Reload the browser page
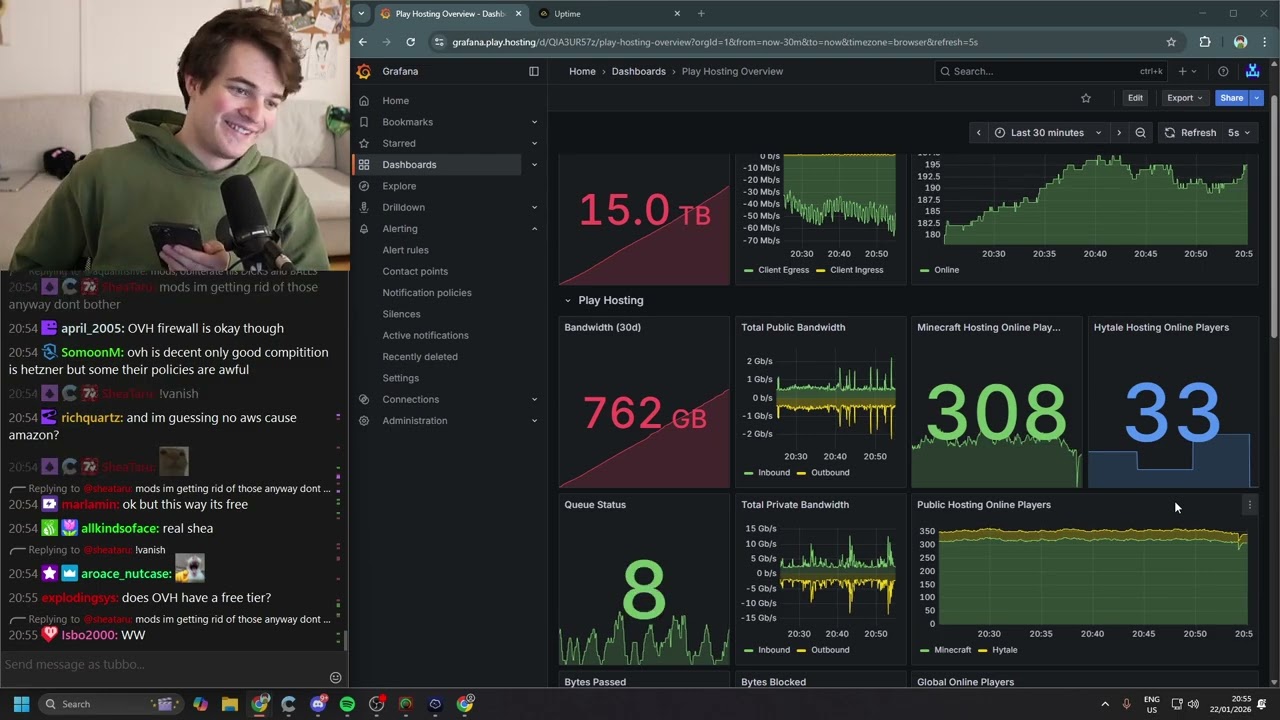 pyautogui.click(x=410, y=42)
